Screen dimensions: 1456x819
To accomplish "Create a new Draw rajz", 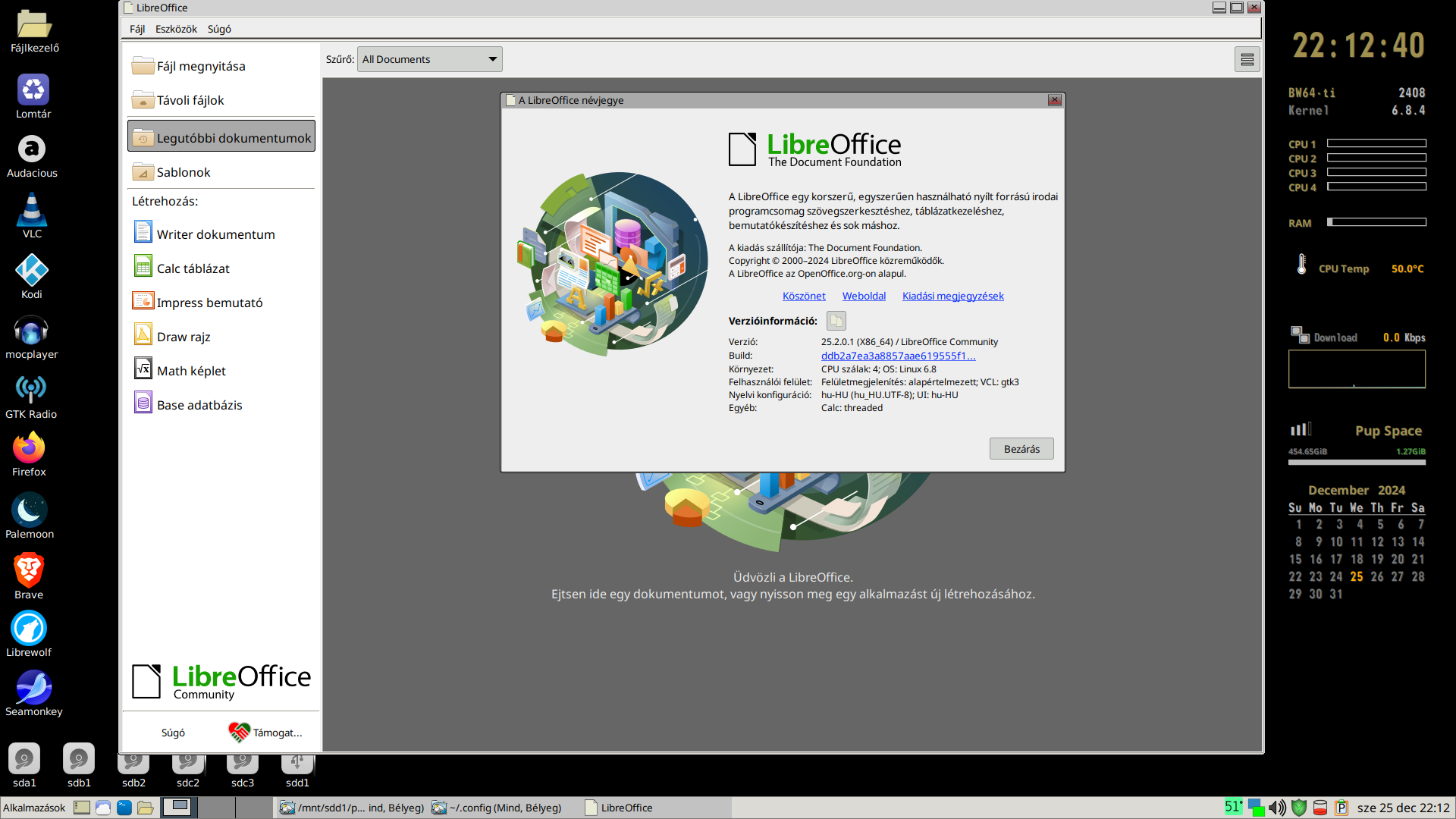I will pos(221,337).
